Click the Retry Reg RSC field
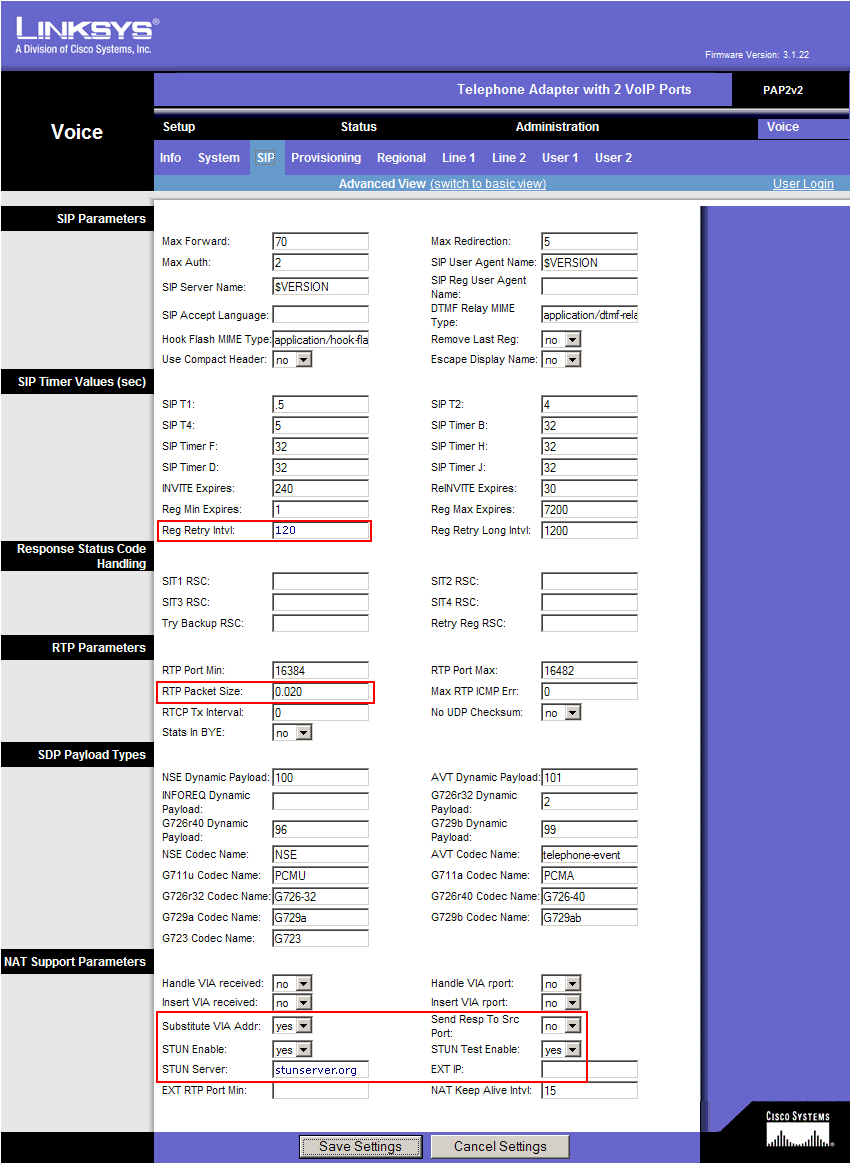This screenshot has width=851, height=1164. coord(590,623)
